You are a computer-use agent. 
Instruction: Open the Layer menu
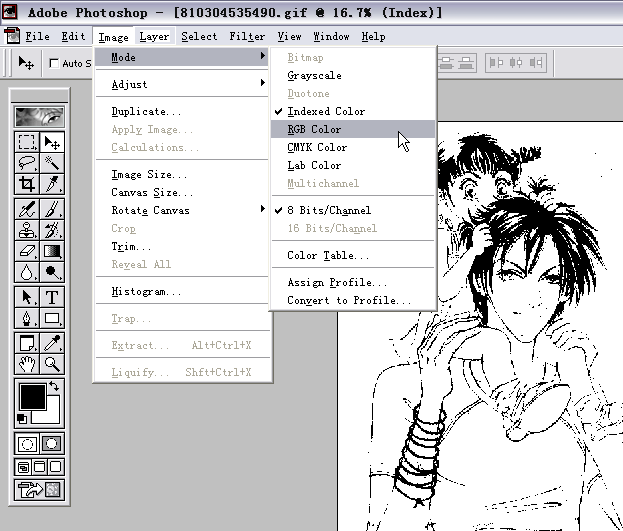click(x=154, y=37)
